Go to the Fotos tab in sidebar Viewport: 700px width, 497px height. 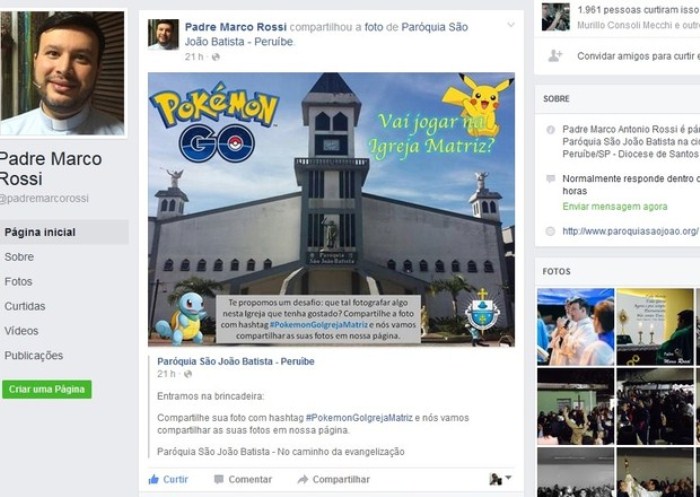point(18,281)
